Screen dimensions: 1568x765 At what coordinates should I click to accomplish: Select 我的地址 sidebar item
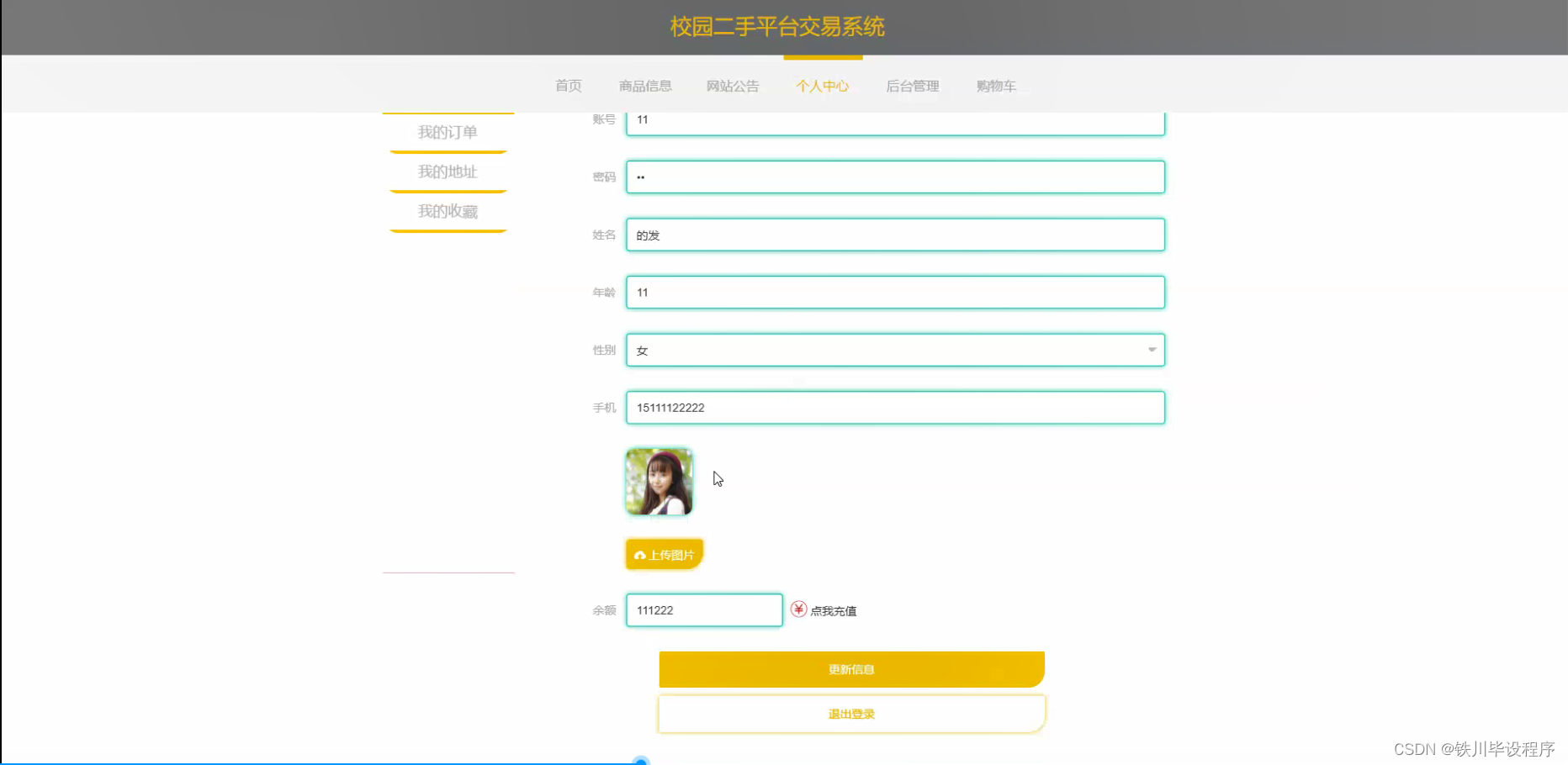pos(448,172)
